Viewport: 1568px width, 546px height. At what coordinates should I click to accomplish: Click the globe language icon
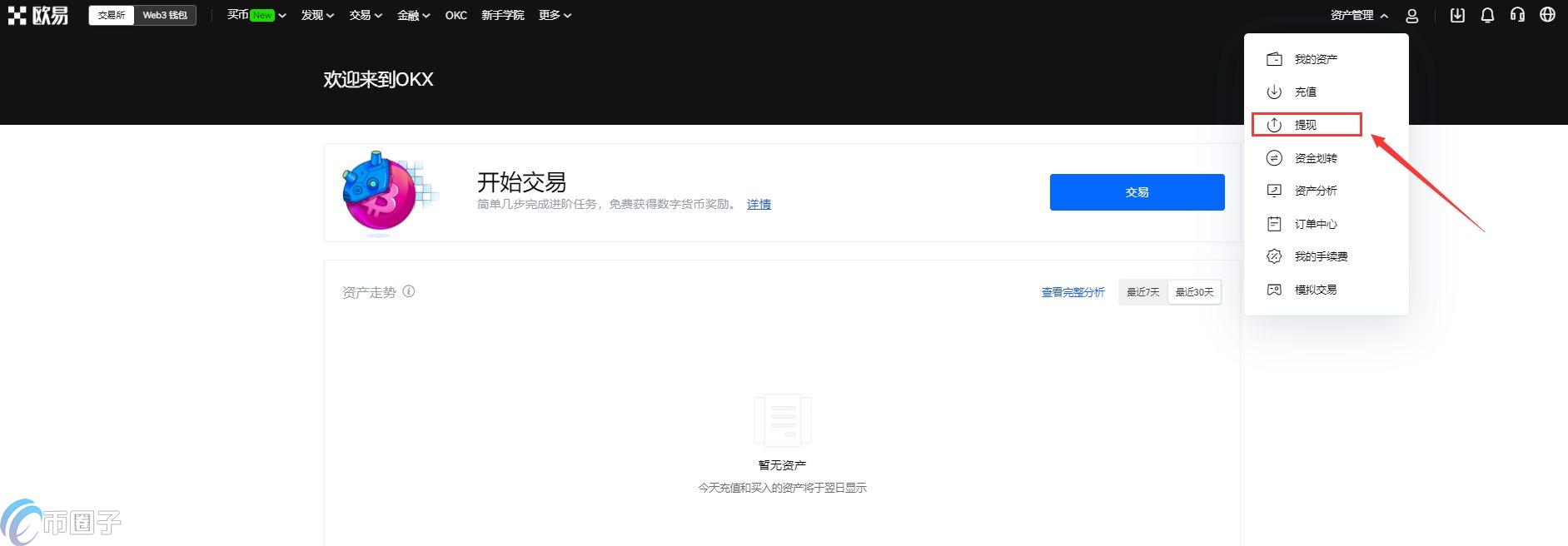click(x=1547, y=15)
